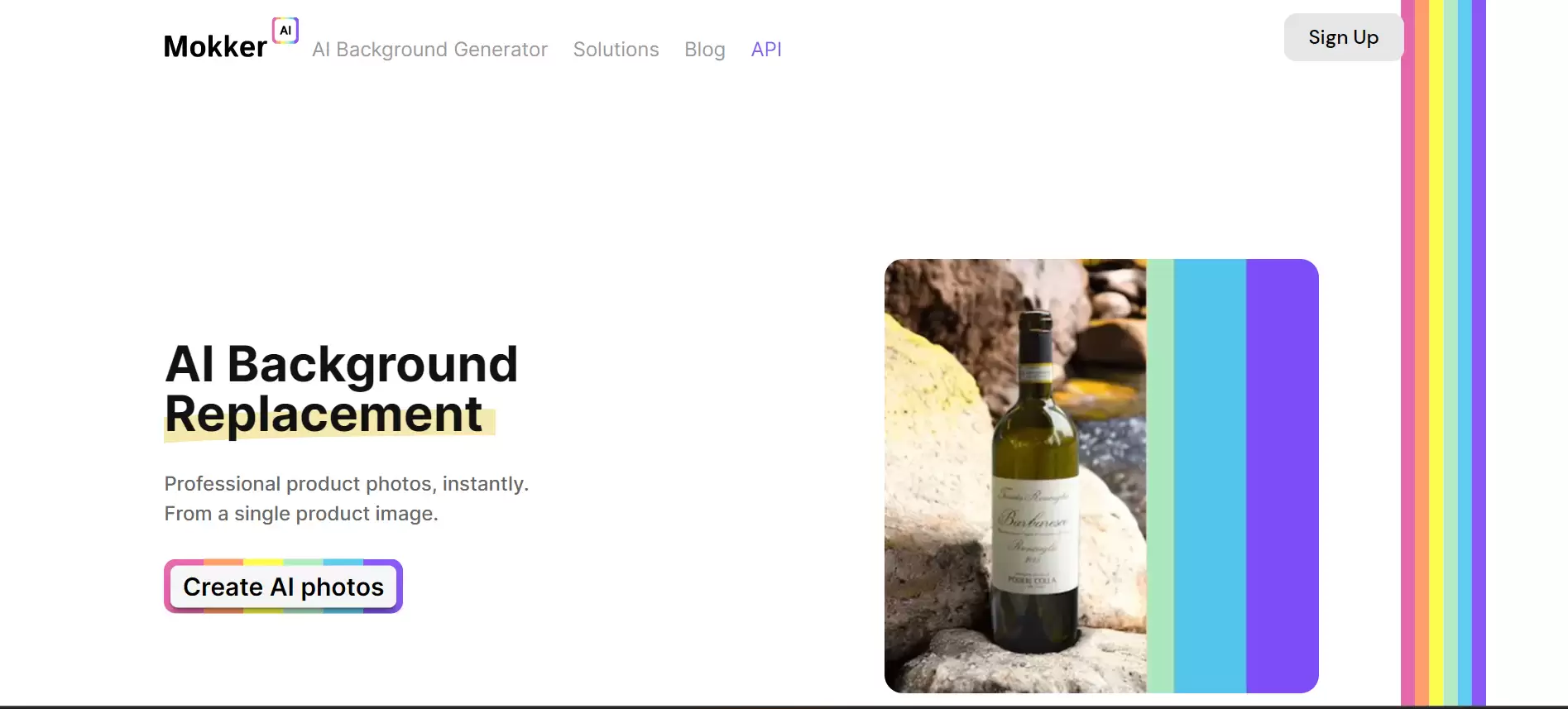The image size is (1568, 709).
Task: Go to the Blog page
Action: (x=704, y=50)
